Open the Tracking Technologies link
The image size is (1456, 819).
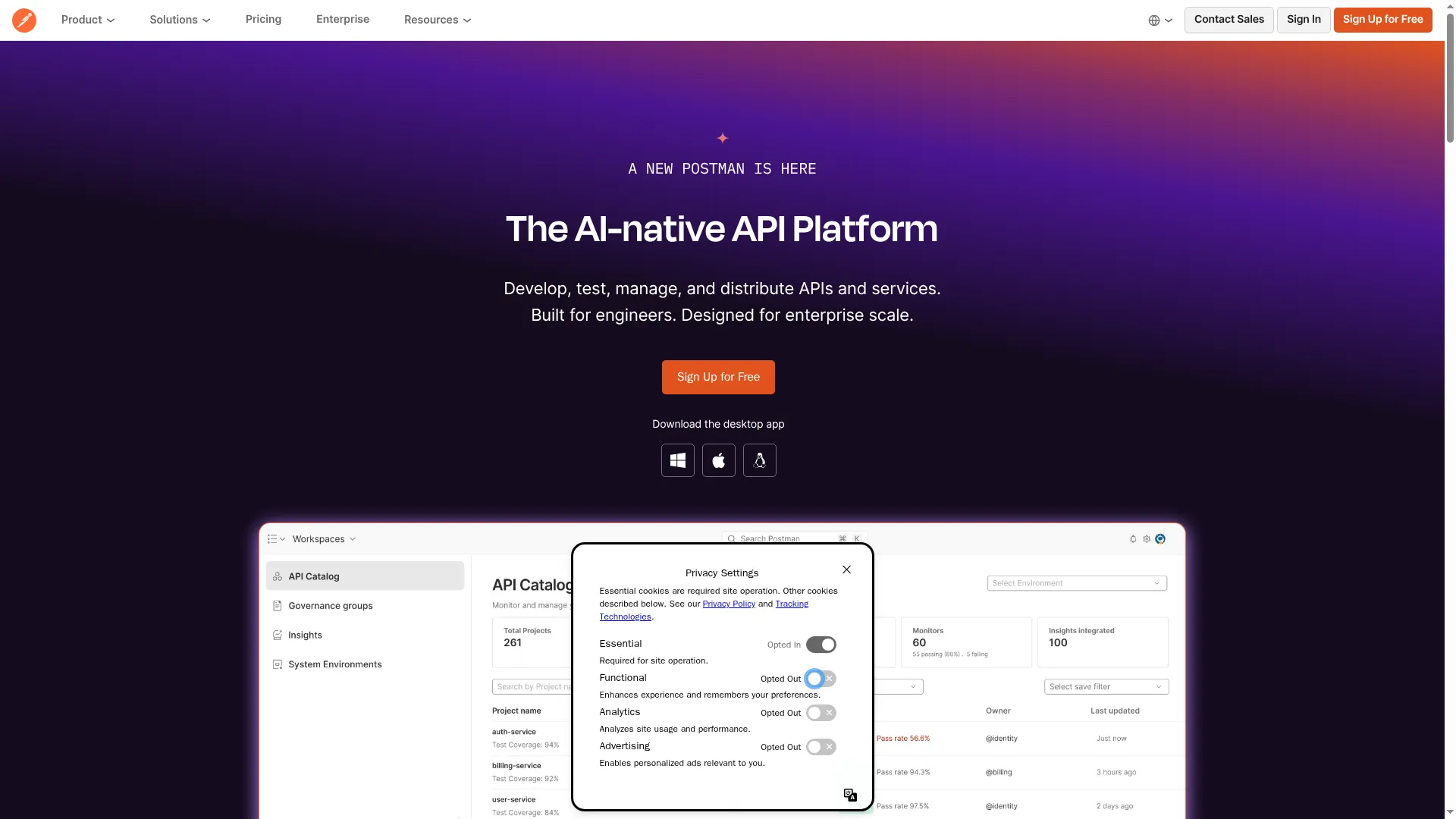tap(791, 604)
